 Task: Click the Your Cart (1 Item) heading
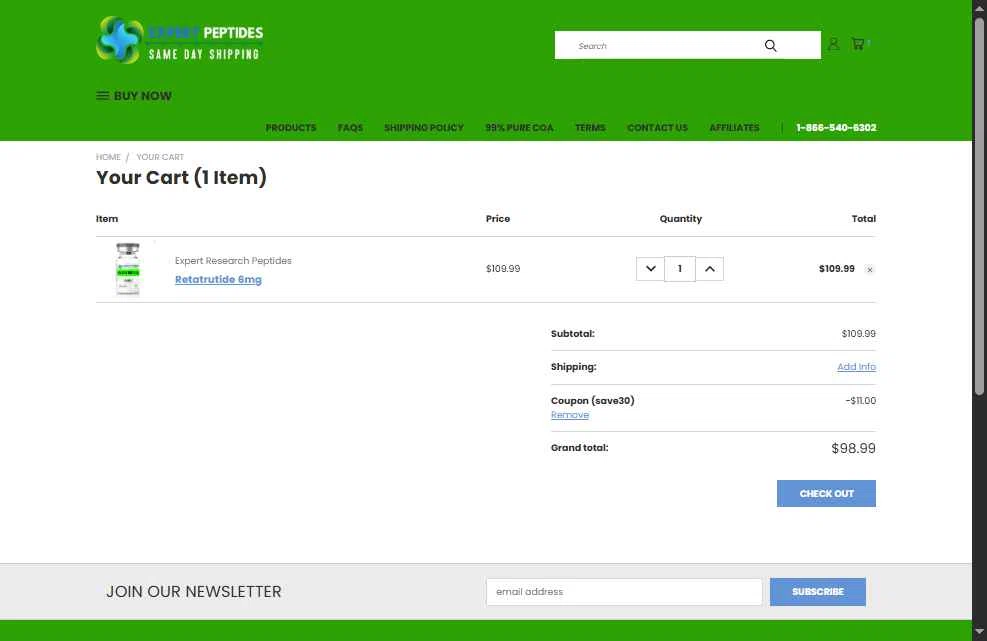181,178
